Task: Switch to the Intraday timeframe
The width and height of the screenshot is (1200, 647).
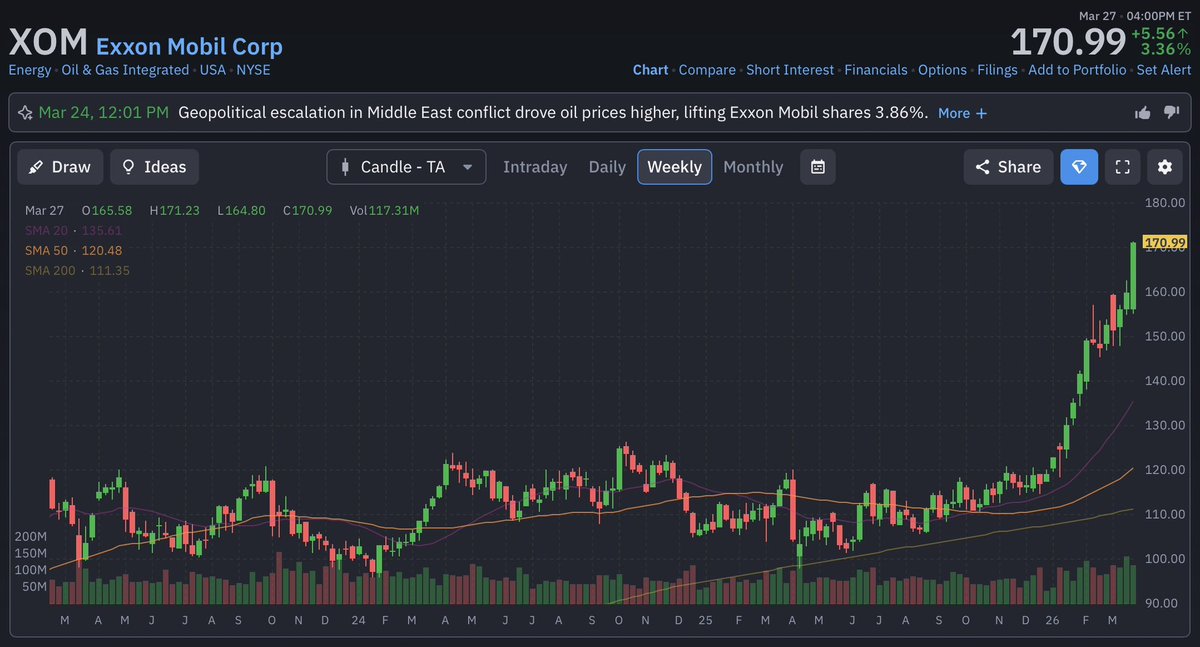Action: (535, 167)
